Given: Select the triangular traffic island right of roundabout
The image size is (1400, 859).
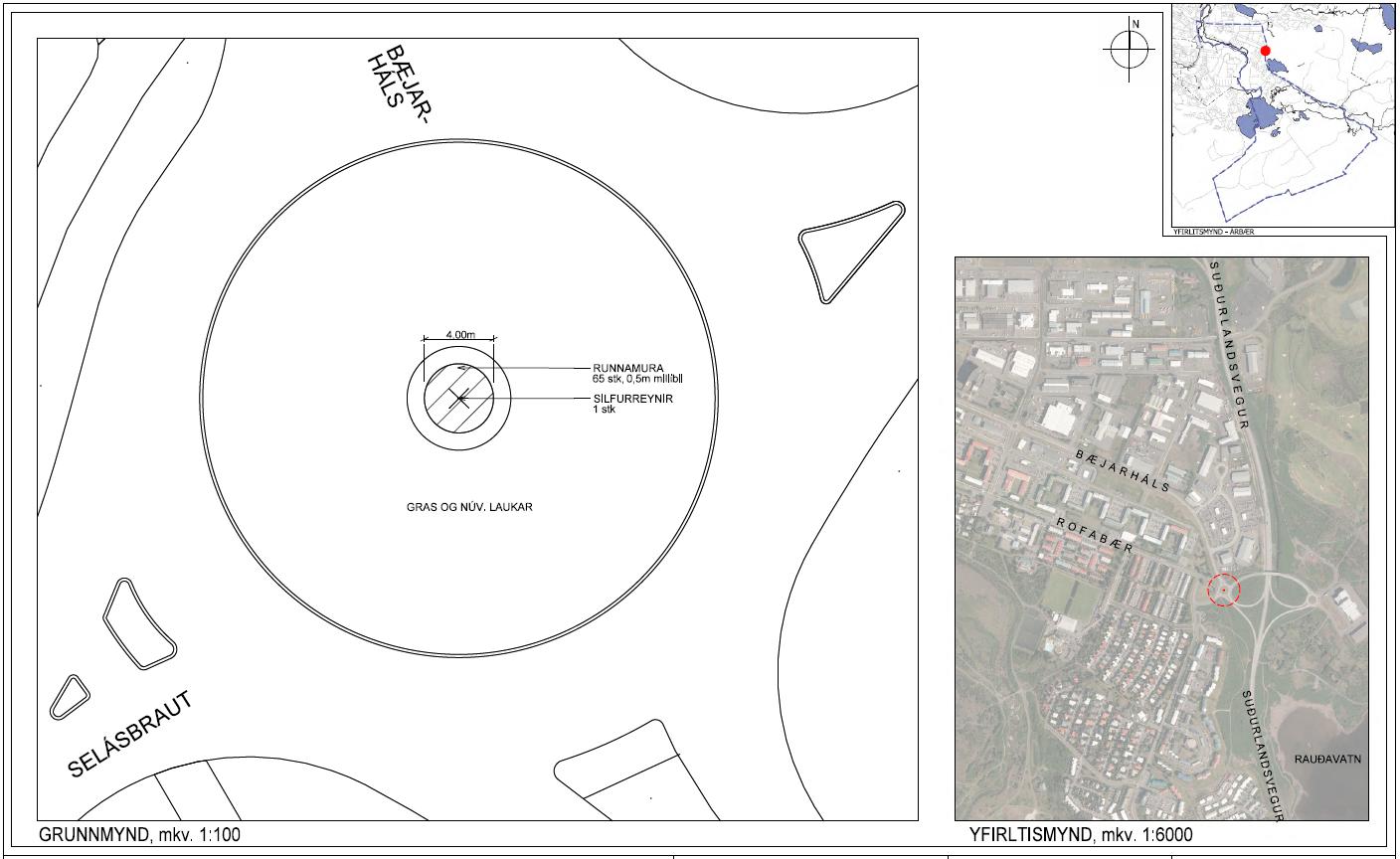Looking at the screenshot, I should click(x=851, y=251).
